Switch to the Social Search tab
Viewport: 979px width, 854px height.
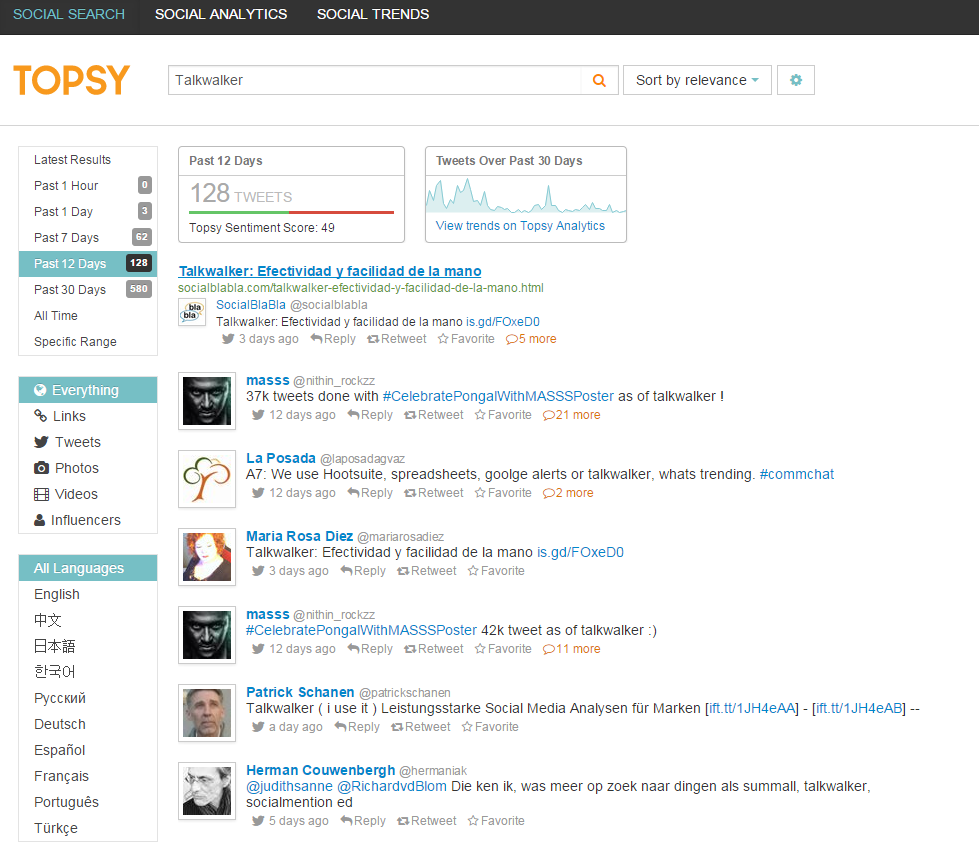pyautogui.click(x=69, y=14)
